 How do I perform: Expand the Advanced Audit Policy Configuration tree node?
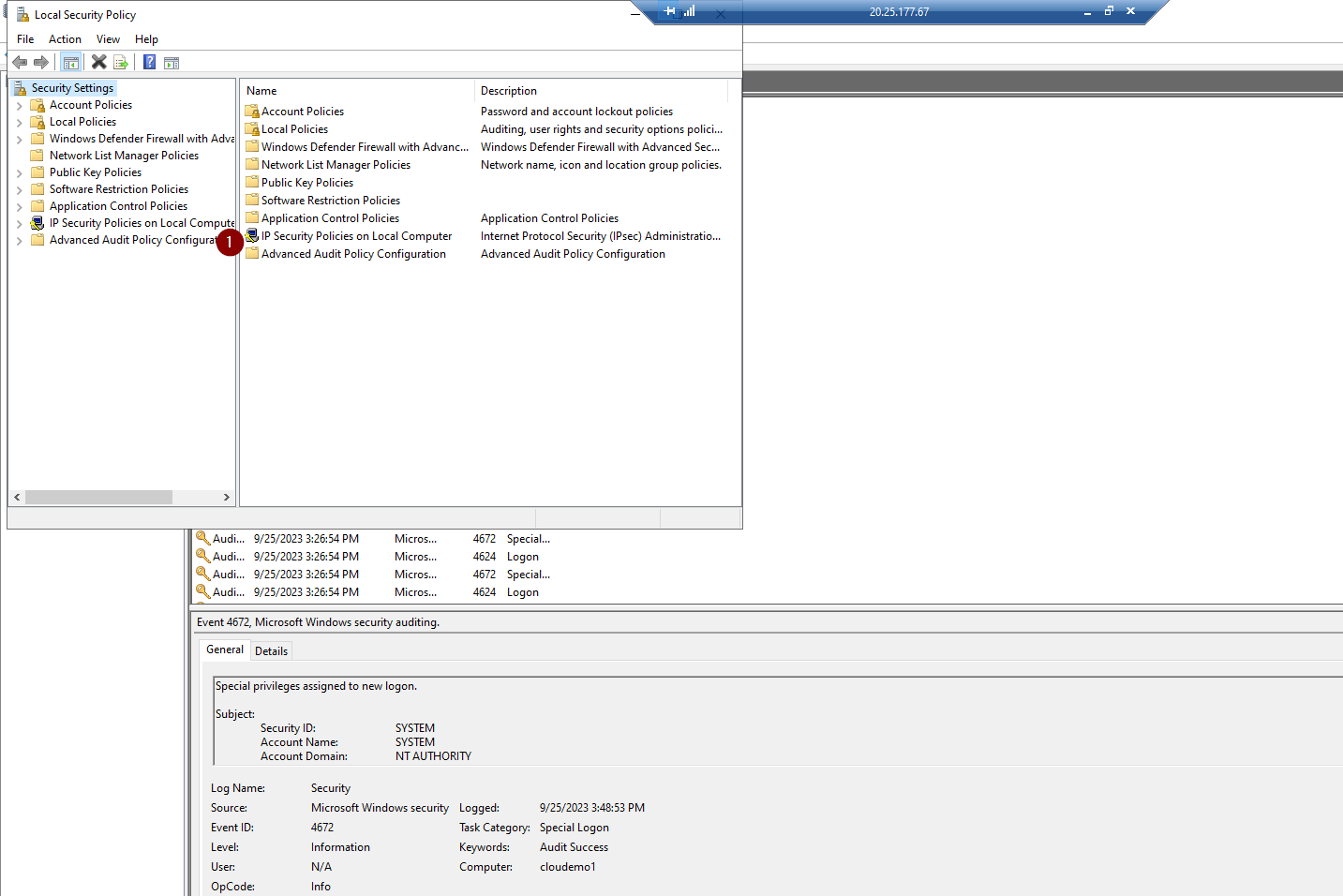point(19,241)
